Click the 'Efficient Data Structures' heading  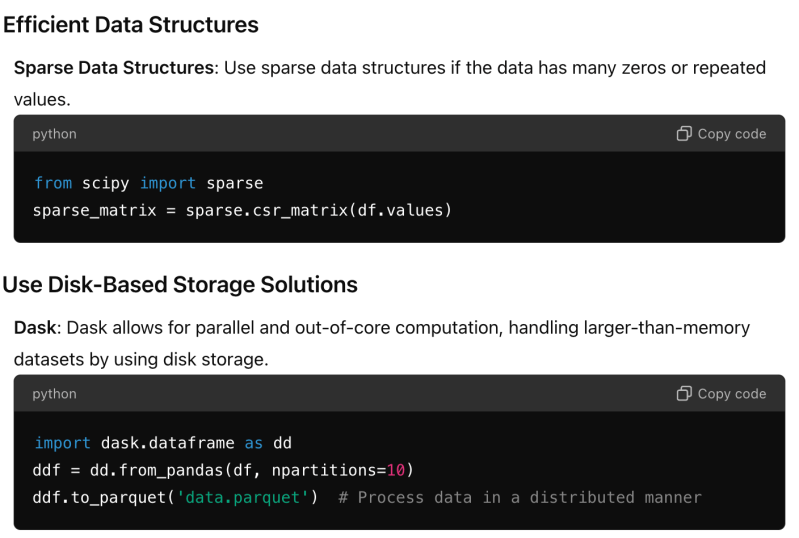click(131, 25)
